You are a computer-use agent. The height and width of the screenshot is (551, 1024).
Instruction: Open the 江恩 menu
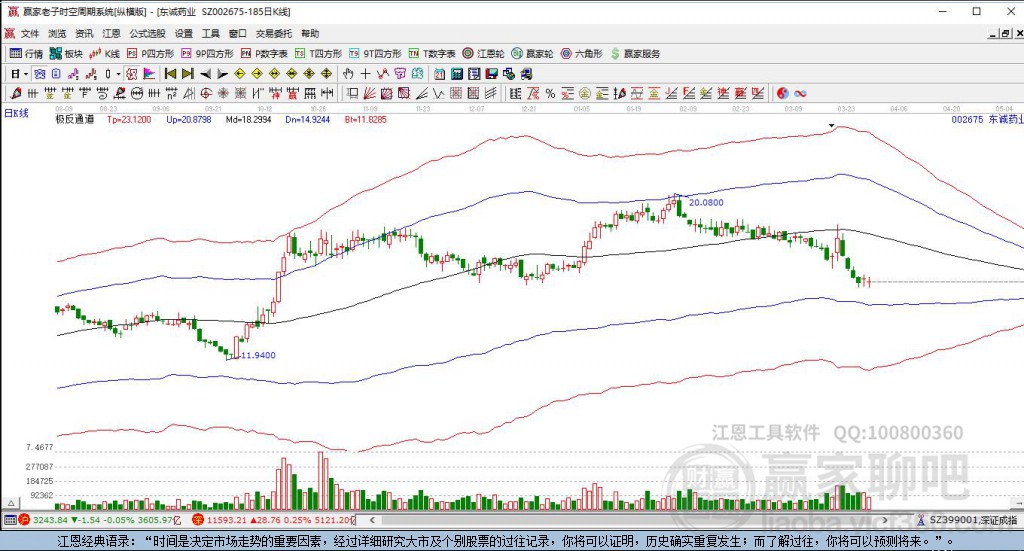(111, 33)
